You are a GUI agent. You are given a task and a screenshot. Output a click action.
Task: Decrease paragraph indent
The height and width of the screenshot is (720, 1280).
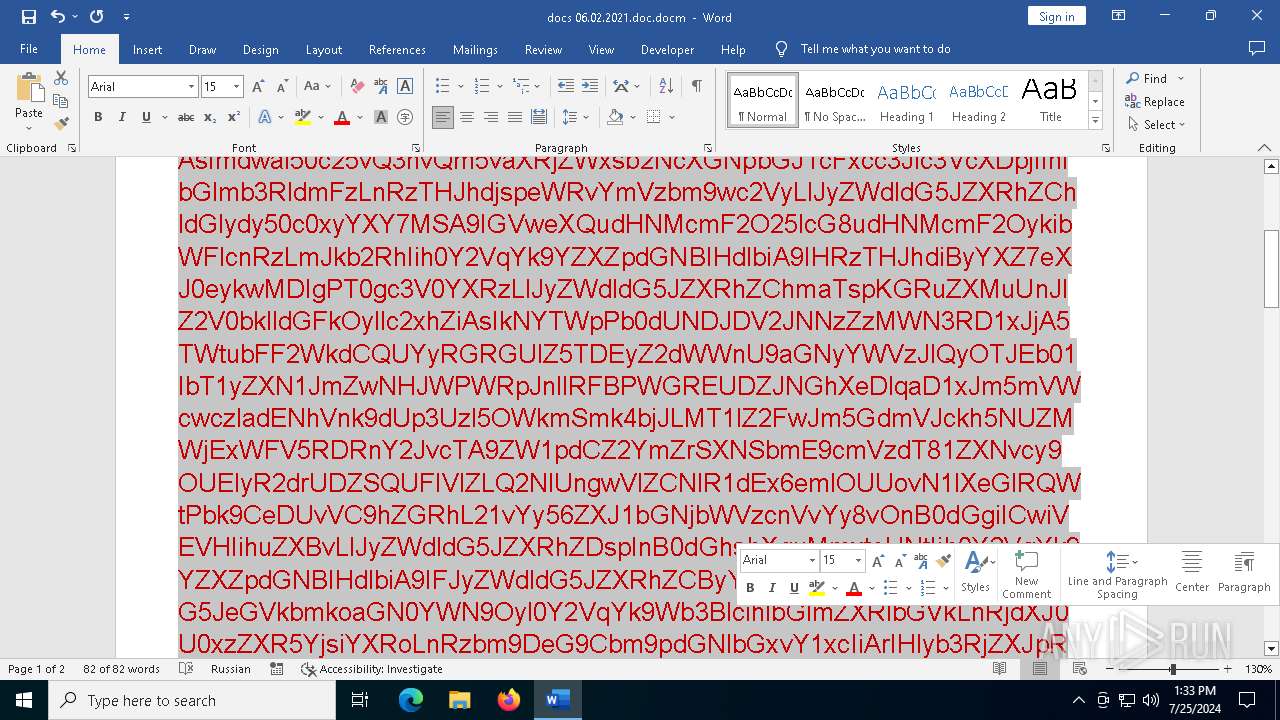pyautogui.click(x=566, y=87)
